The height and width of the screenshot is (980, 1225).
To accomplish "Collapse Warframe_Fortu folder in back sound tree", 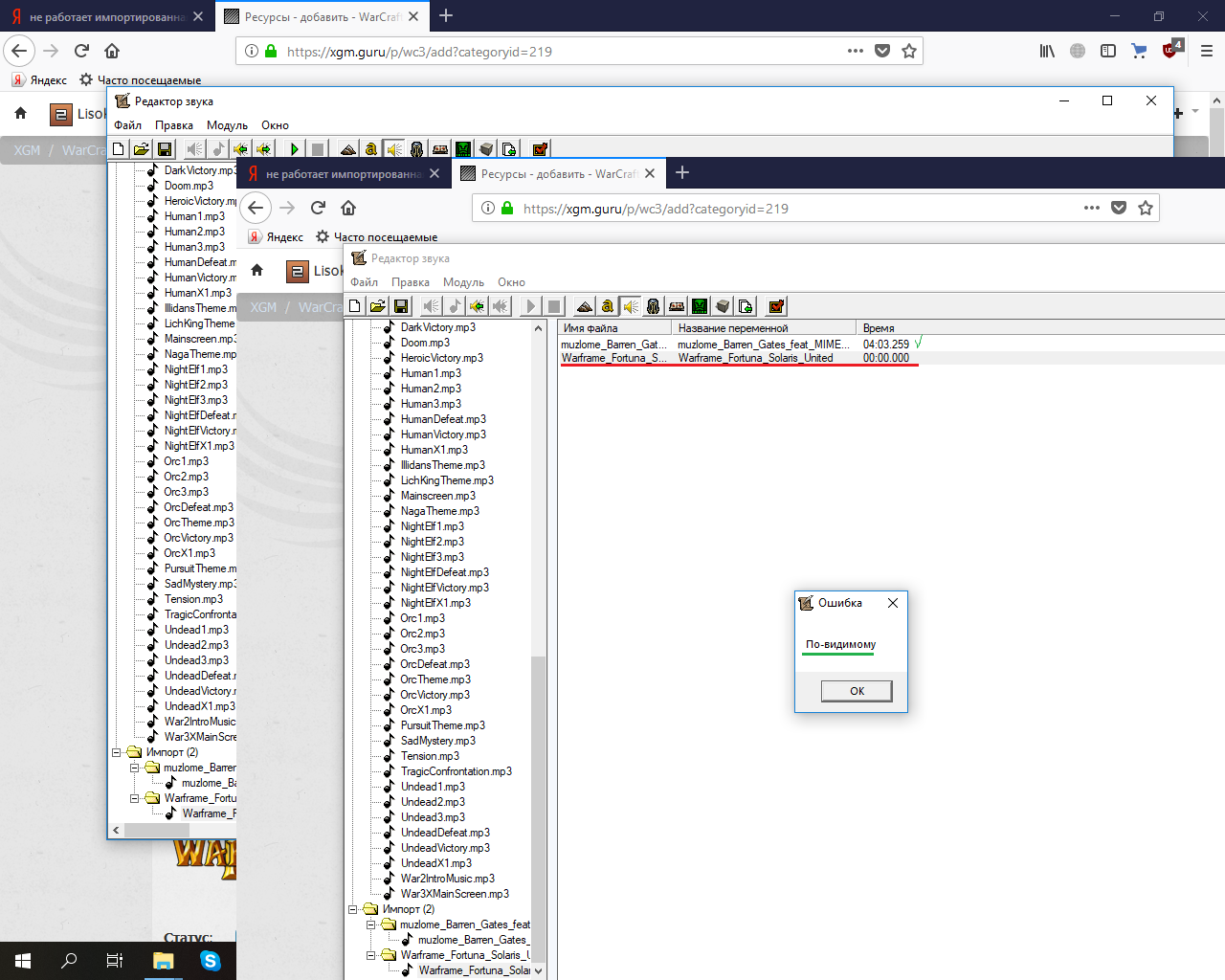I will click(135, 798).
